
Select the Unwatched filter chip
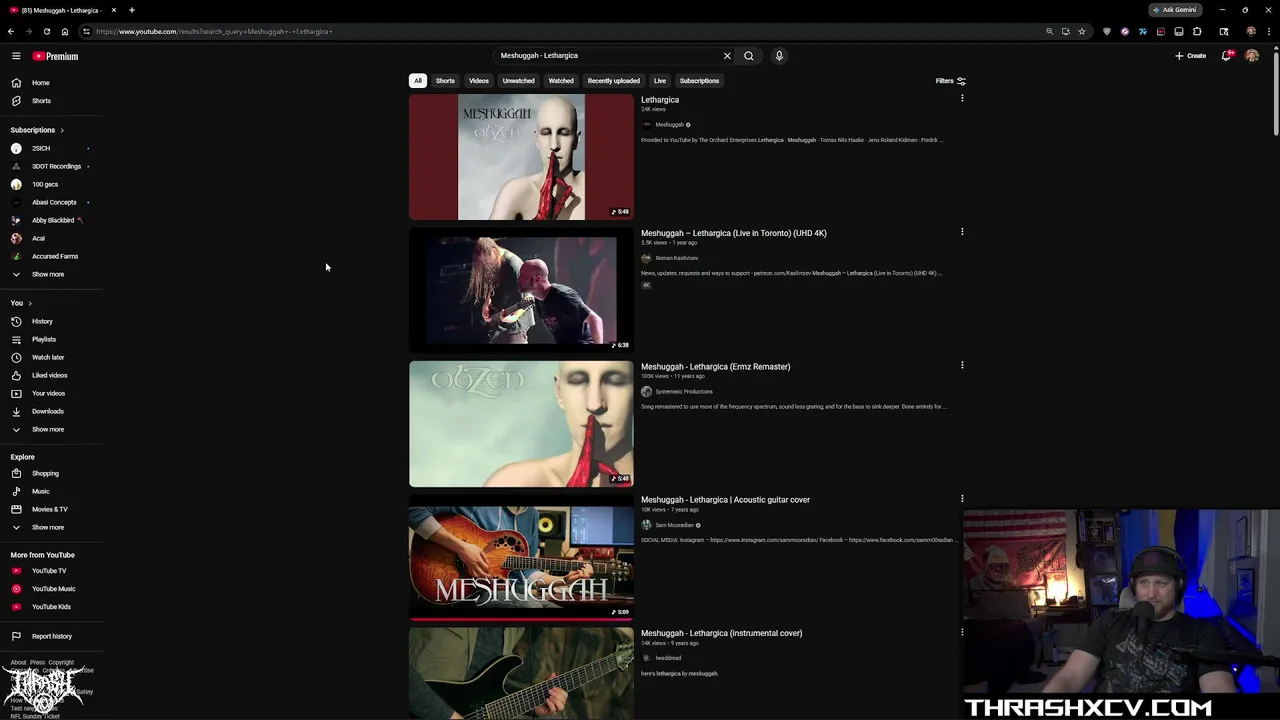pyautogui.click(x=518, y=81)
